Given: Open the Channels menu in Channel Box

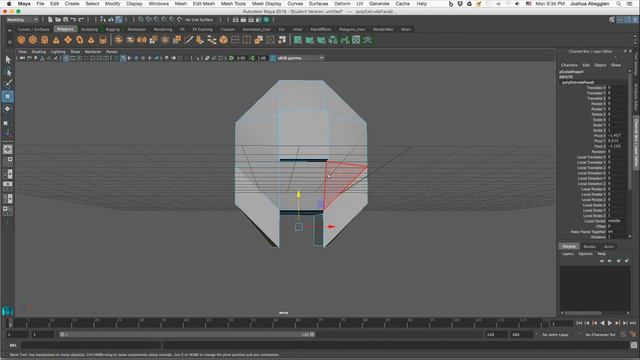Looking at the screenshot, I should coord(569,65).
